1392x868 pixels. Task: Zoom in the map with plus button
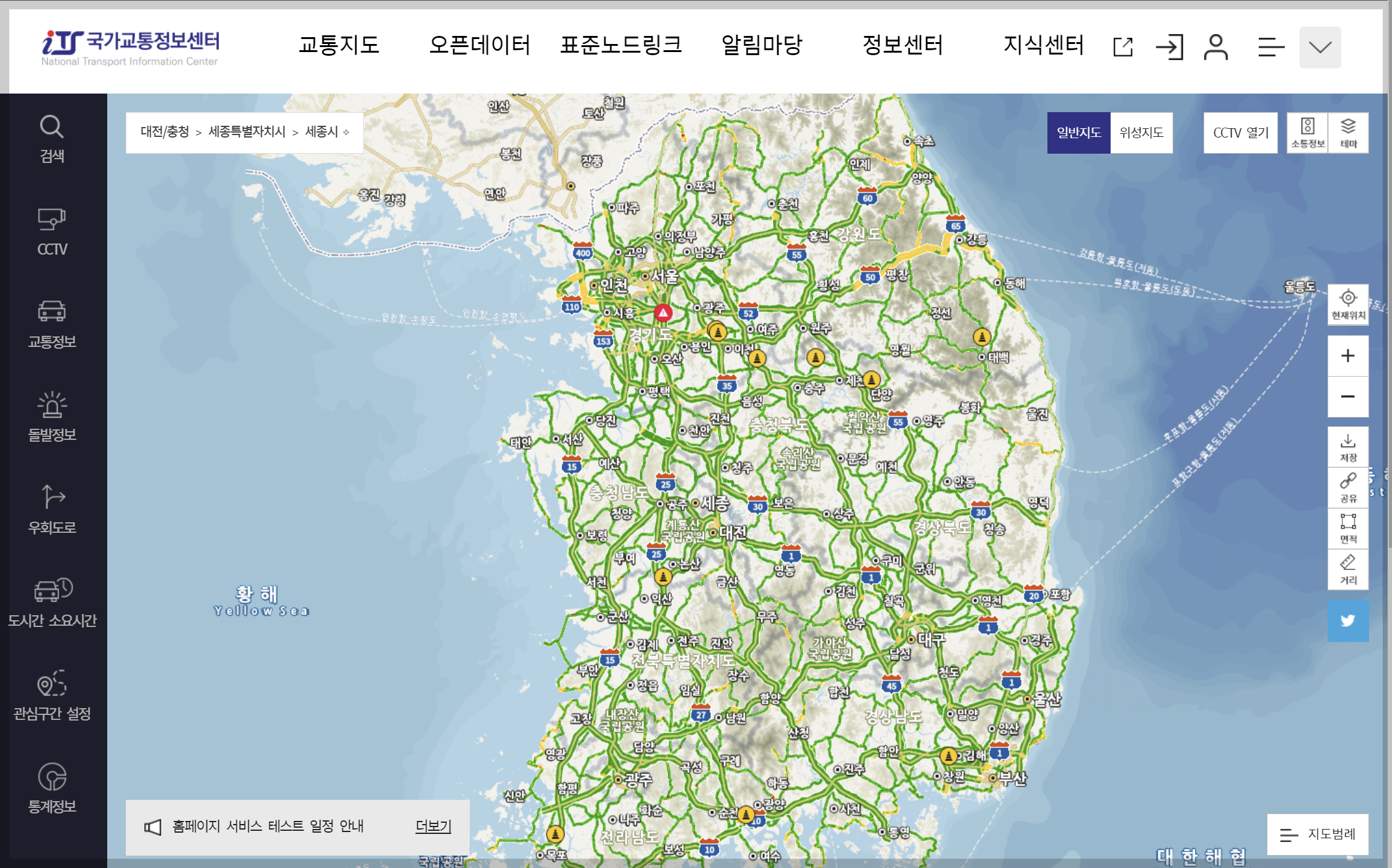tap(1348, 356)
